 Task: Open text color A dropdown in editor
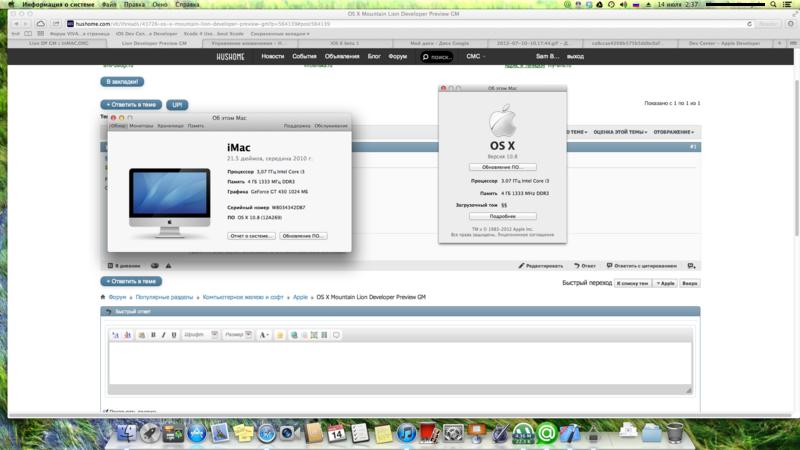[264, 335]
